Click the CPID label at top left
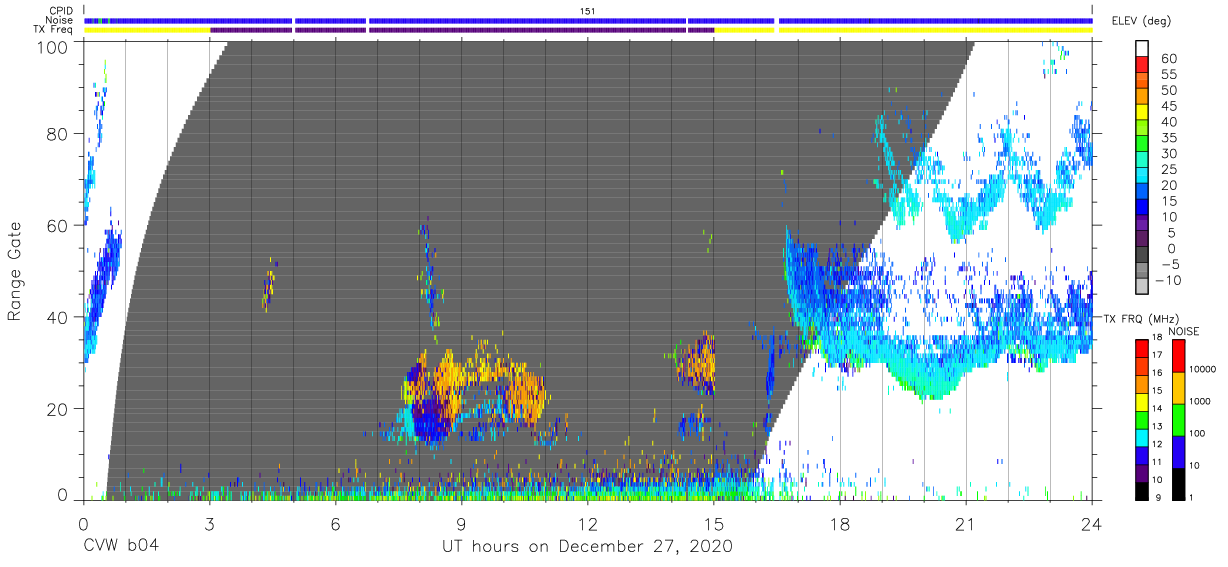1228x567 pixels. click(x=60, y=10)
